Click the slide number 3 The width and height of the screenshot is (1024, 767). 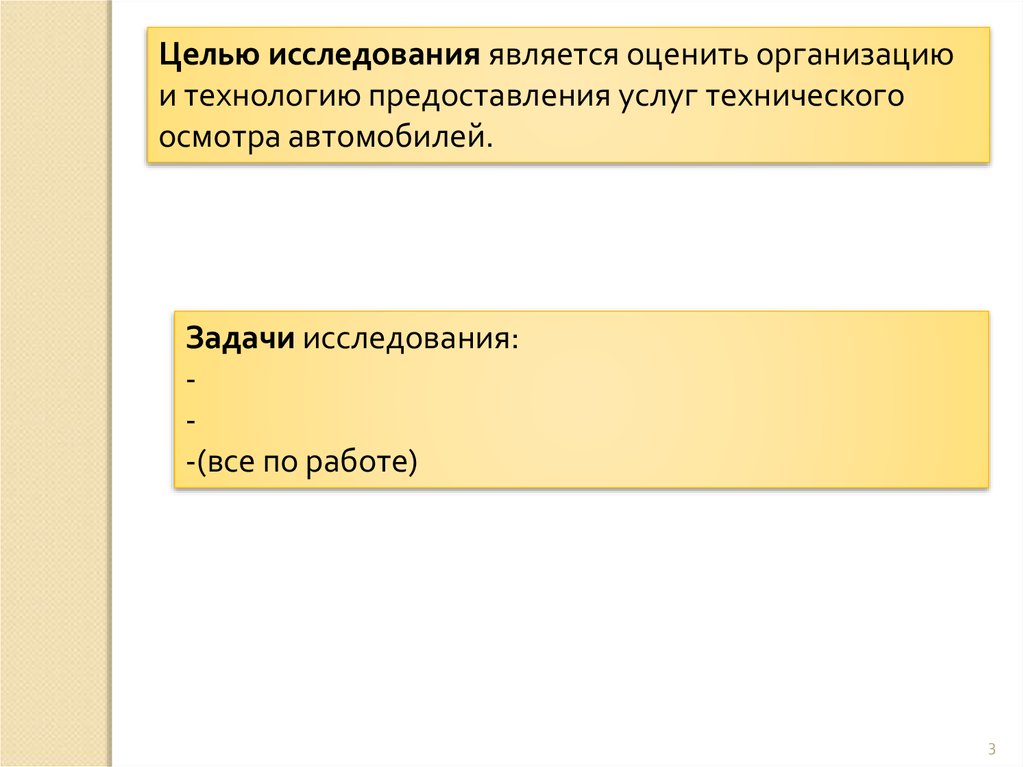pos(991,749)
